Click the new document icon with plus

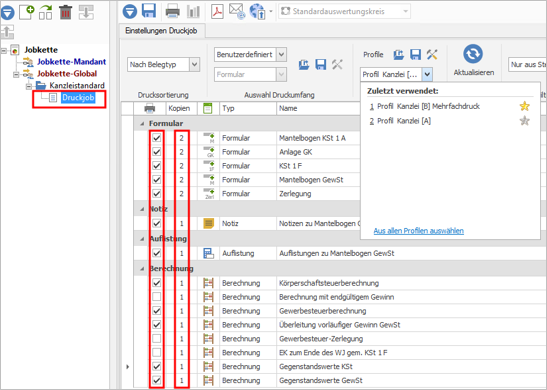[27, 12]
